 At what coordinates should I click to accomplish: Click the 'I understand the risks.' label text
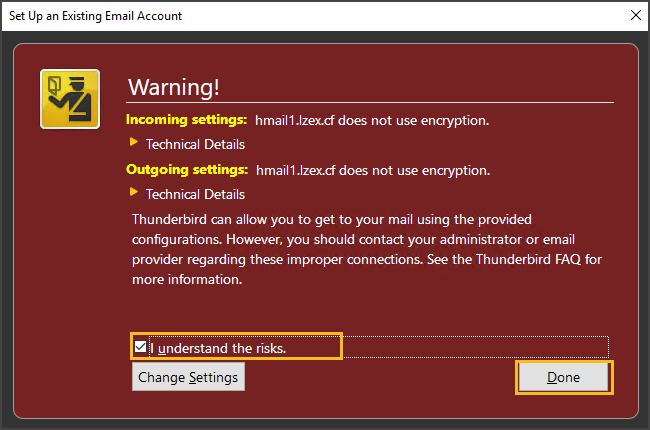(218, 348)
